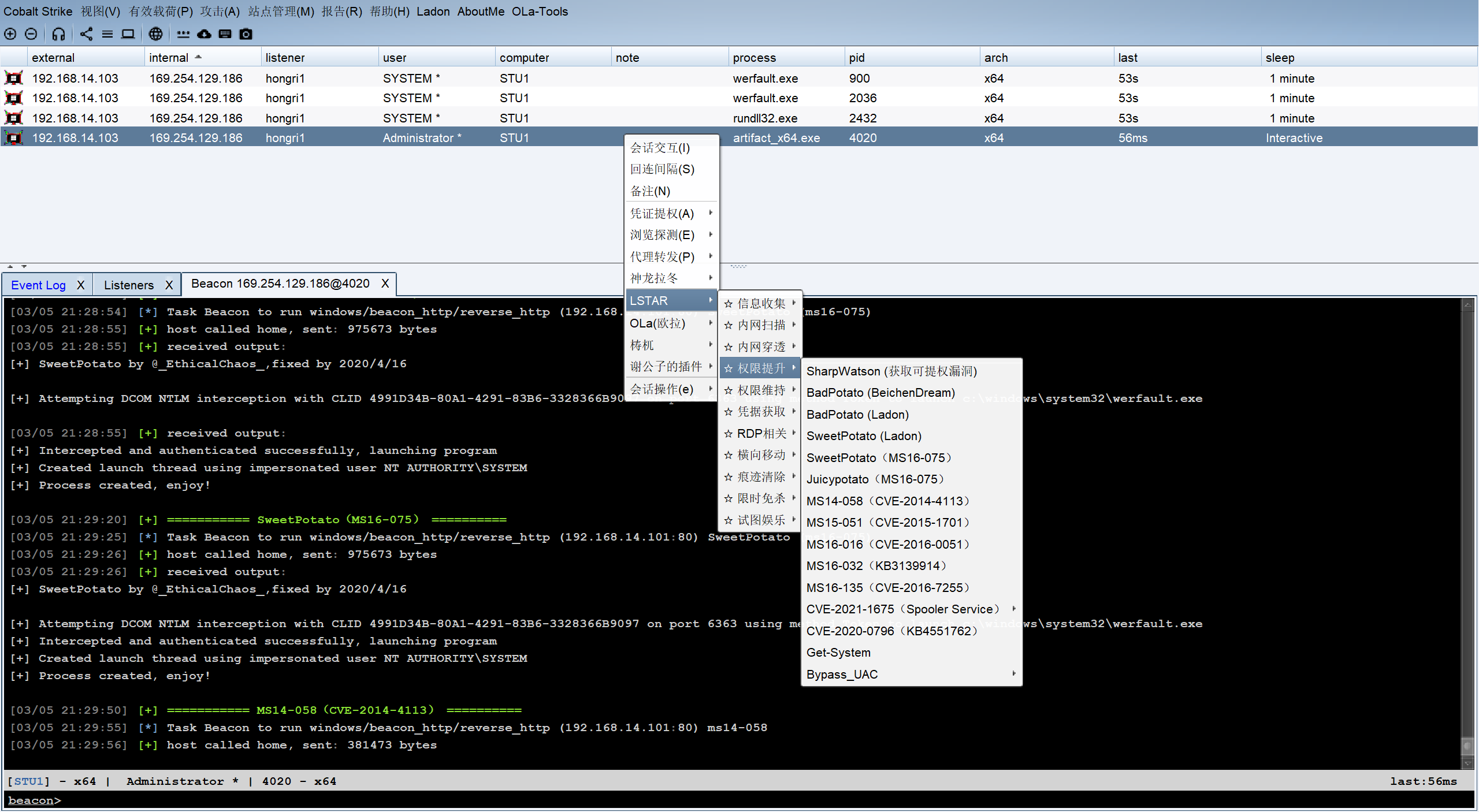Switch to the Event Log tab
The height and width of the screenshot is (812, 1479).
pyautogui.click(x=38, y=285)
